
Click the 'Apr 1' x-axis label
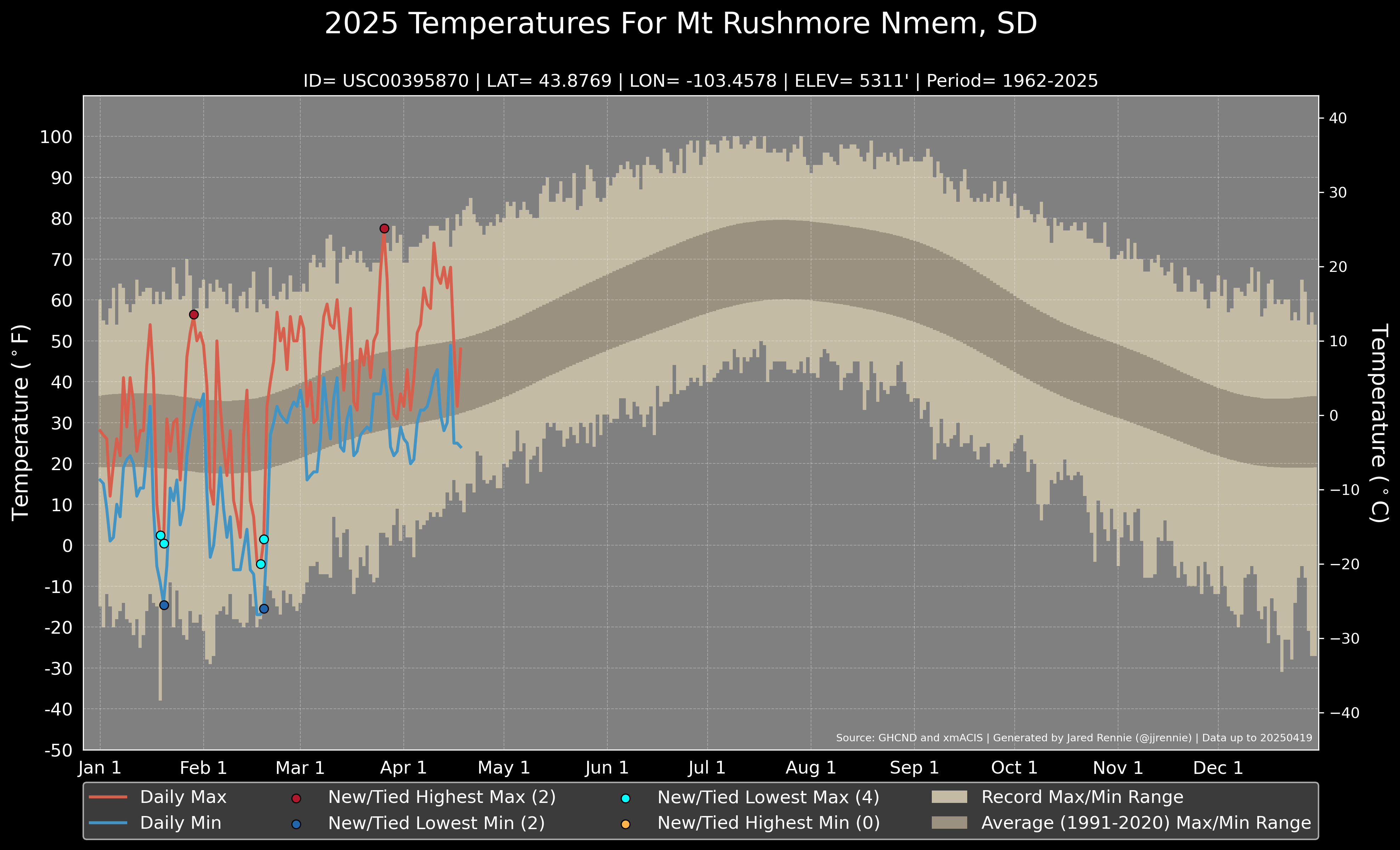(403, 768)
